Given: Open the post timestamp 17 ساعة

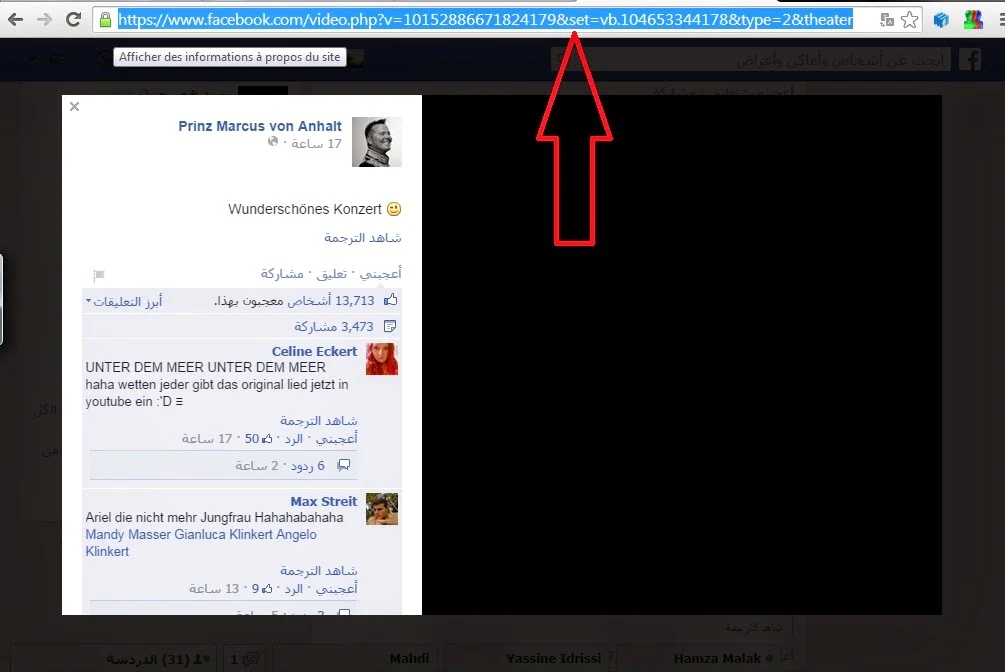Looking at the screenshot, I should click(x=317, y=144).
